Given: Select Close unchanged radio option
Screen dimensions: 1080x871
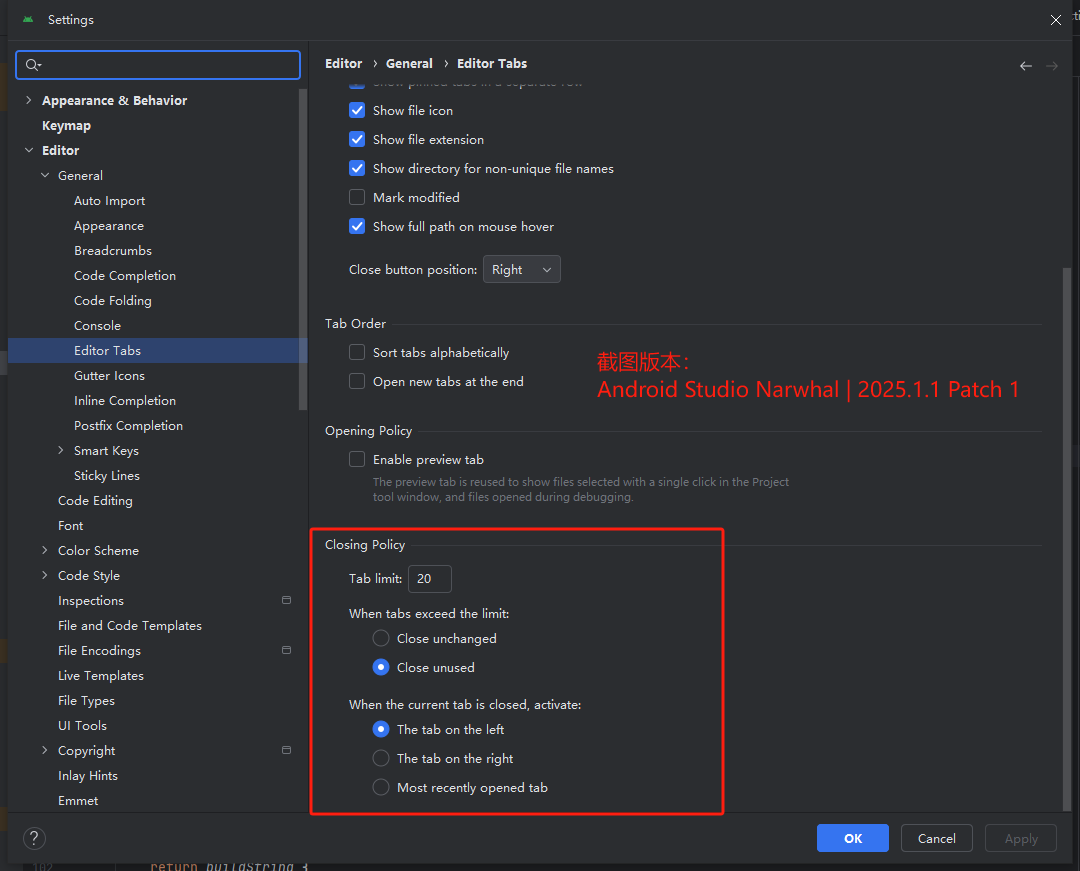Looking at the screenshot, I should coord(381,638).
